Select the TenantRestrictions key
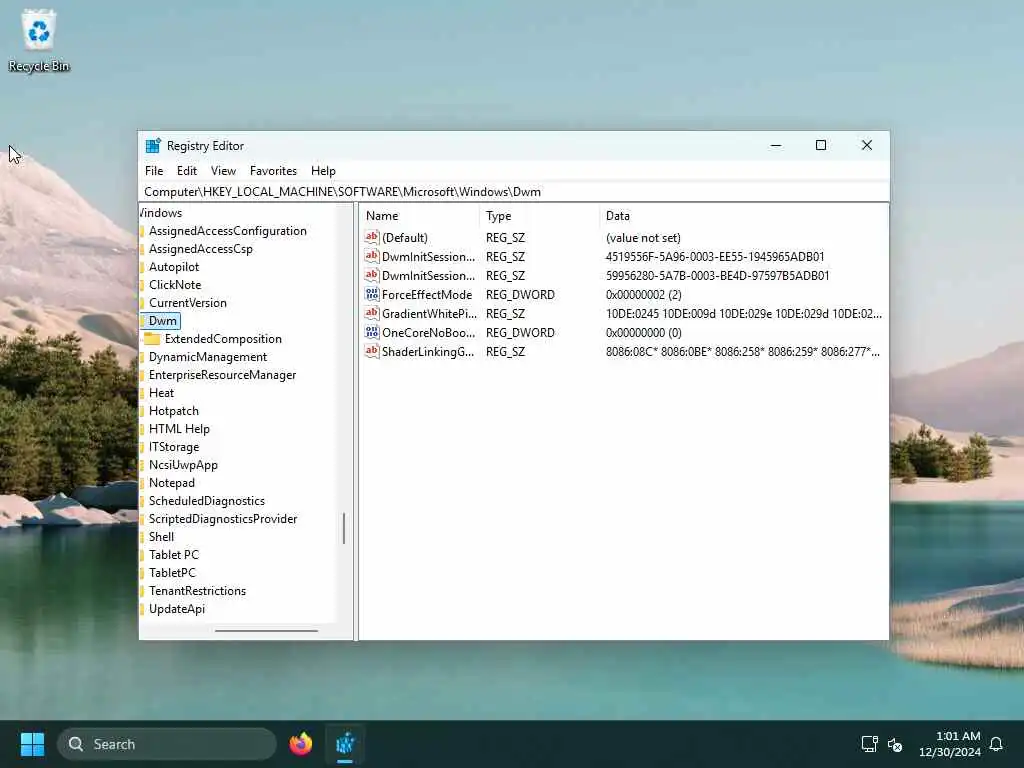The width and height of the screenshot is (1024, 768). pos(197,590)
